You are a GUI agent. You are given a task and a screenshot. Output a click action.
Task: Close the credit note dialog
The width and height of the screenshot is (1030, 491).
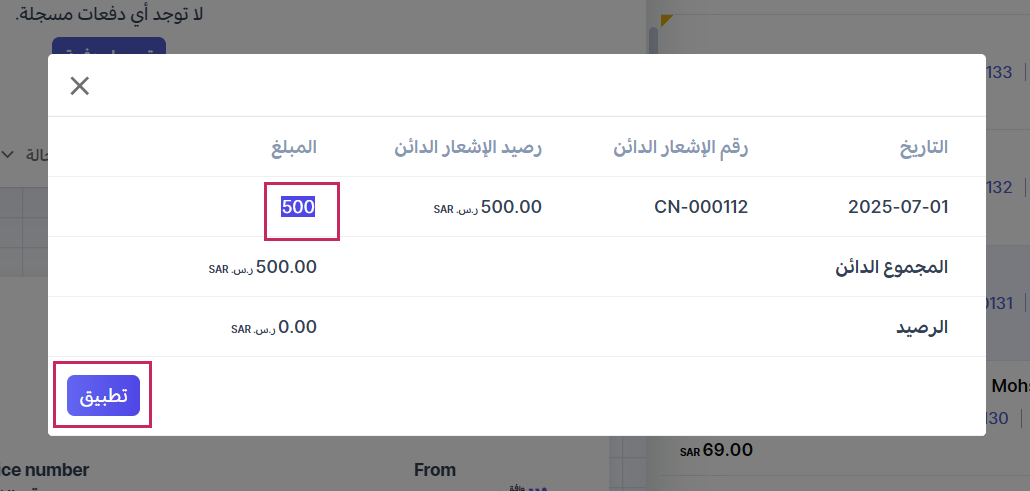pos(80,86)
